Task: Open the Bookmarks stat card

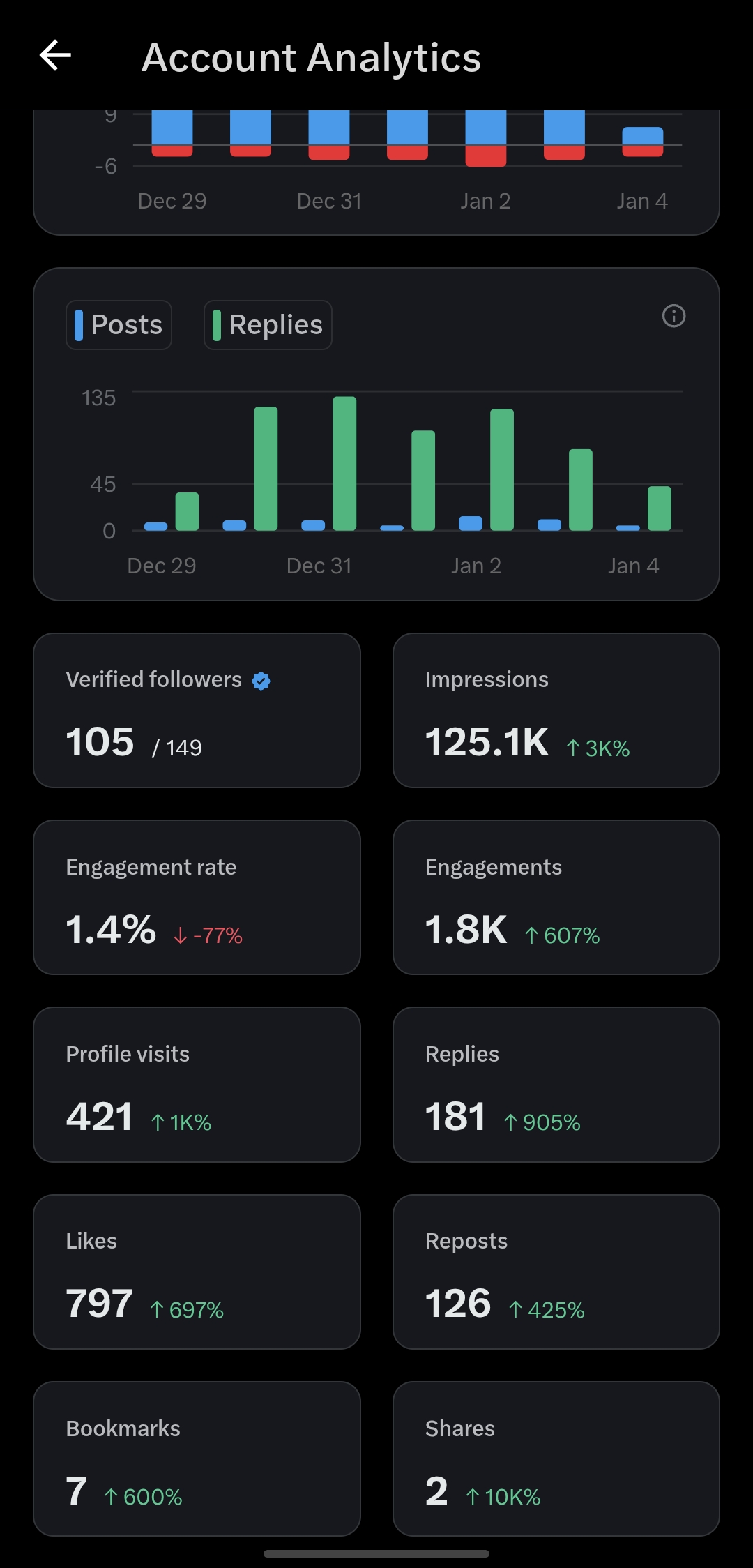Action: point(197,1458)
